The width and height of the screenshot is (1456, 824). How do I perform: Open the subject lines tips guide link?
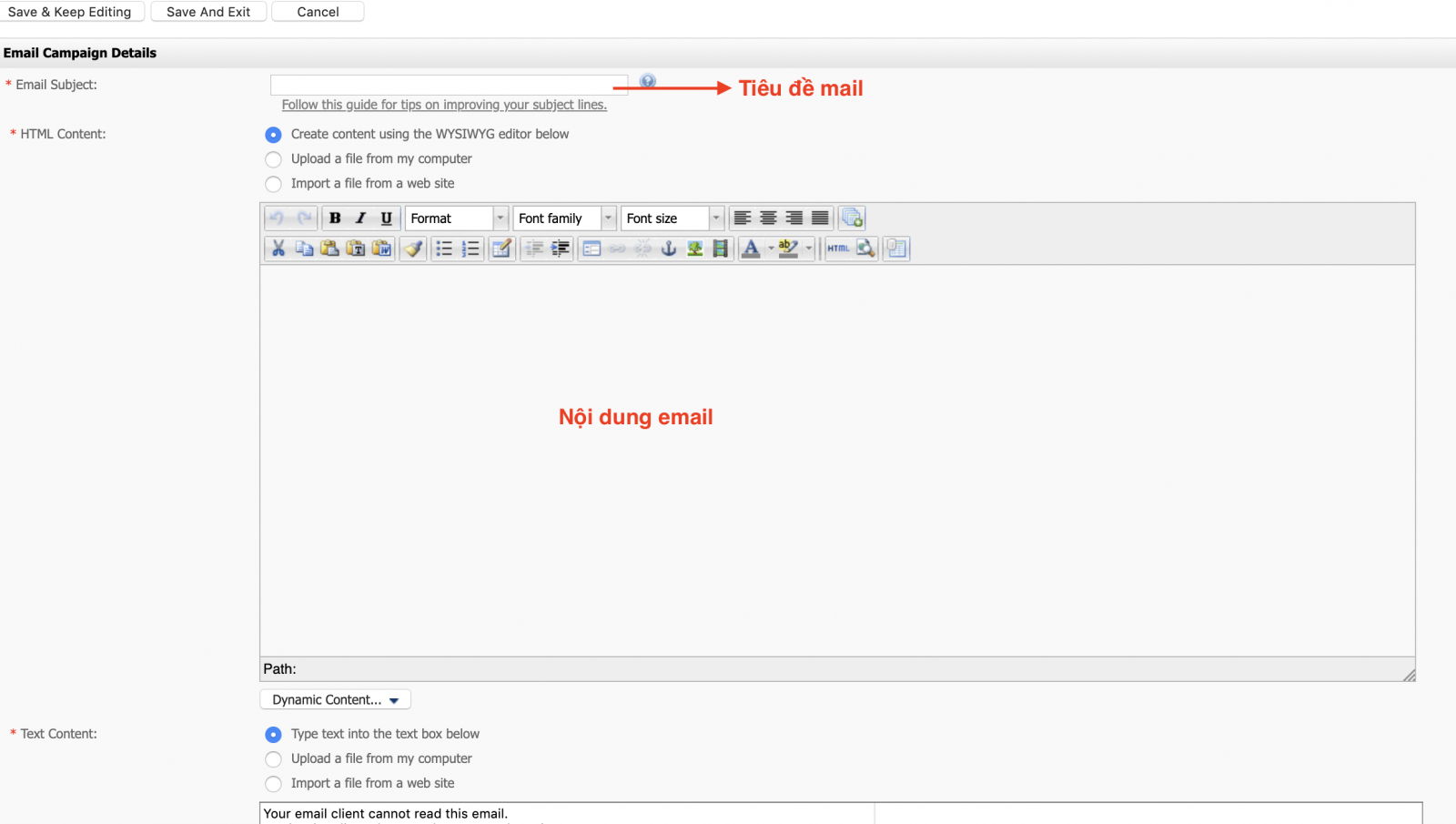coord(444,105)
